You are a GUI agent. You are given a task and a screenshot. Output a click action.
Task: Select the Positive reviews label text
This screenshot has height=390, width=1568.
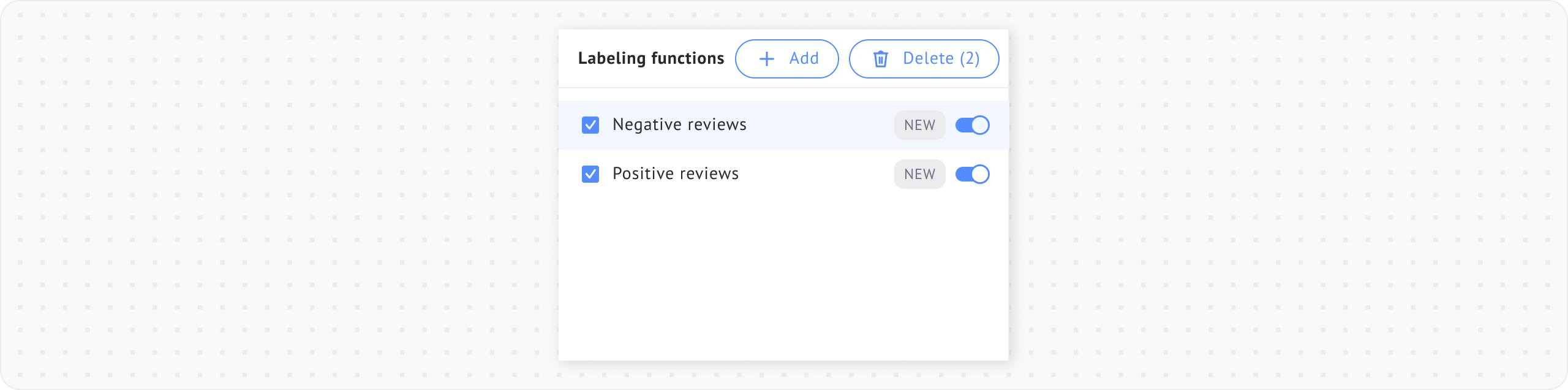coord(676,174)
